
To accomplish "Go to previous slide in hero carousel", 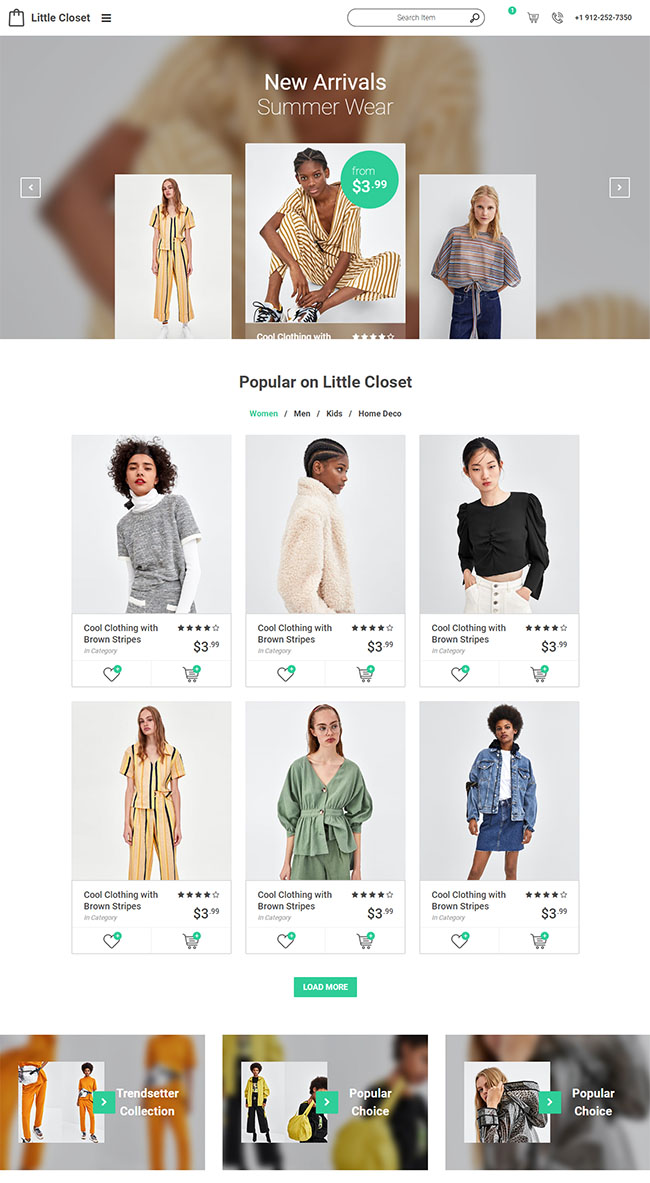I will coord(30,187).
